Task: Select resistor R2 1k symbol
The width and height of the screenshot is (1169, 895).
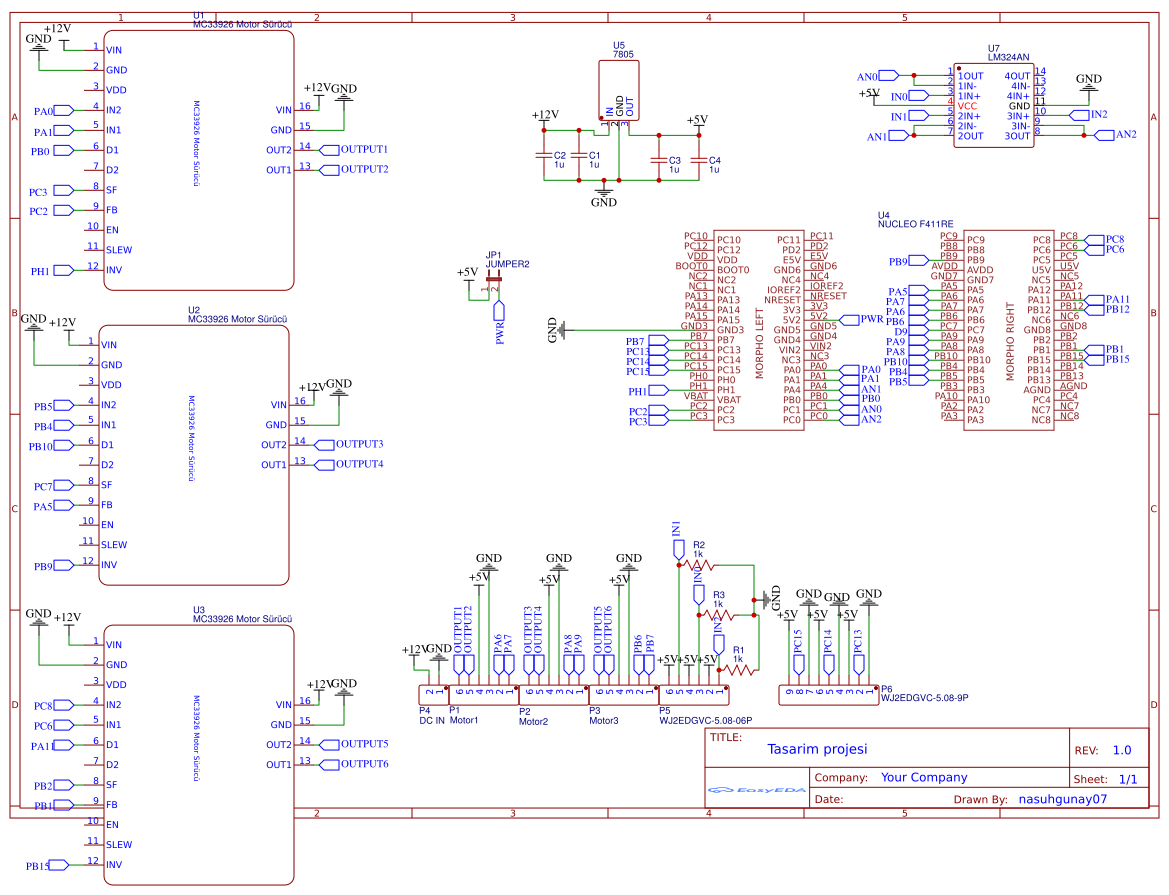Action: click(699, 565)
